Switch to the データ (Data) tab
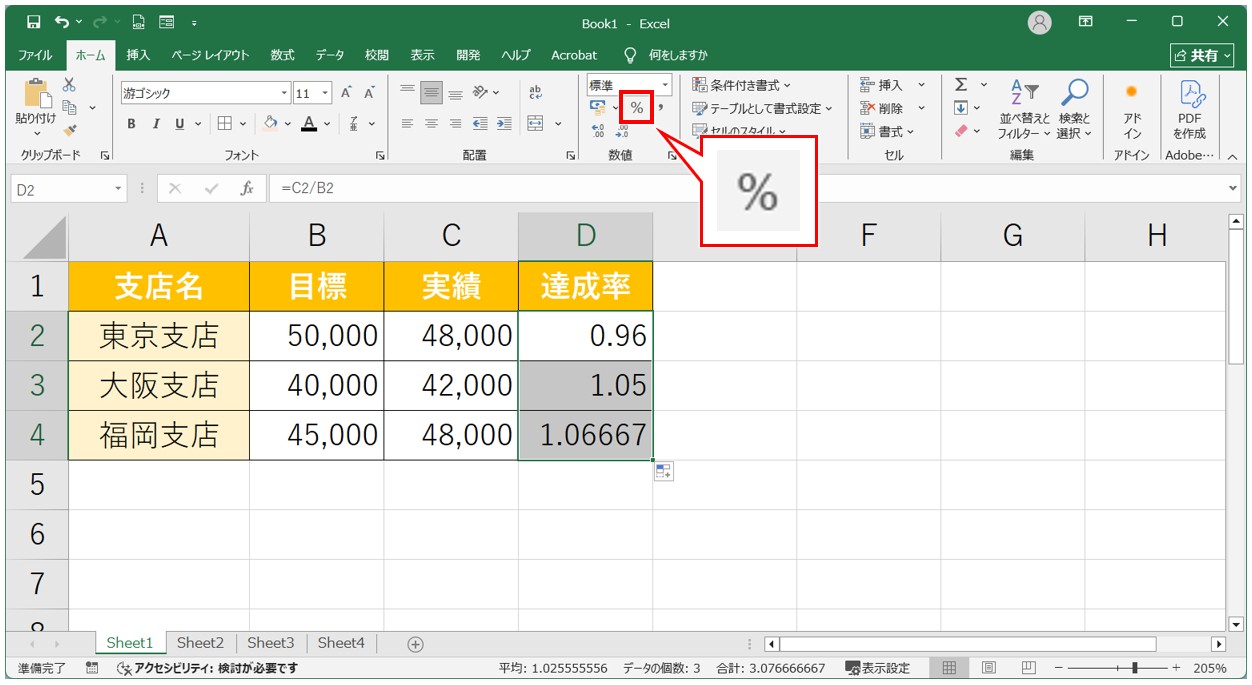 (x=330, y=55)
